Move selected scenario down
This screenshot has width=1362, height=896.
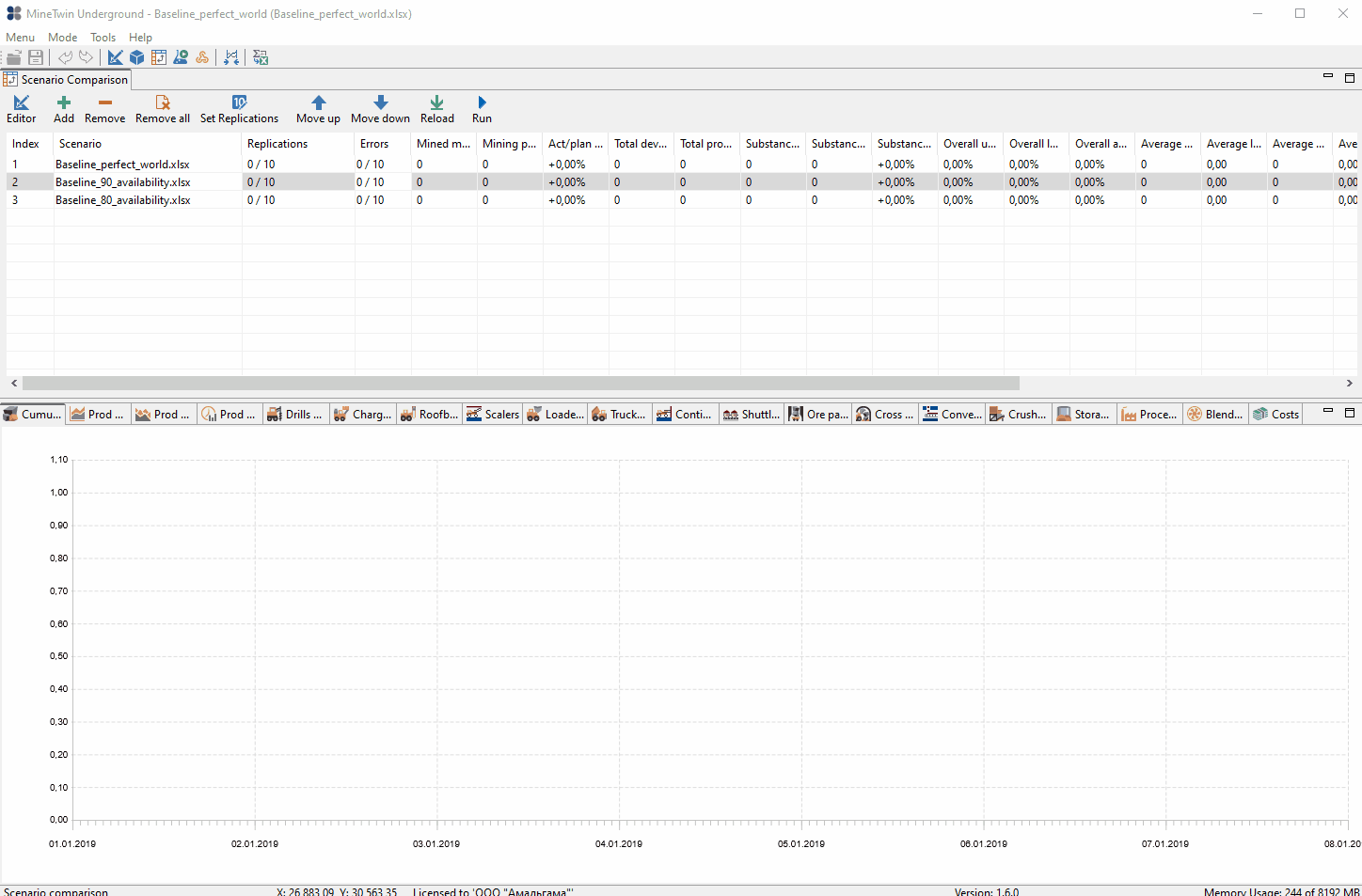coord(380,109)
